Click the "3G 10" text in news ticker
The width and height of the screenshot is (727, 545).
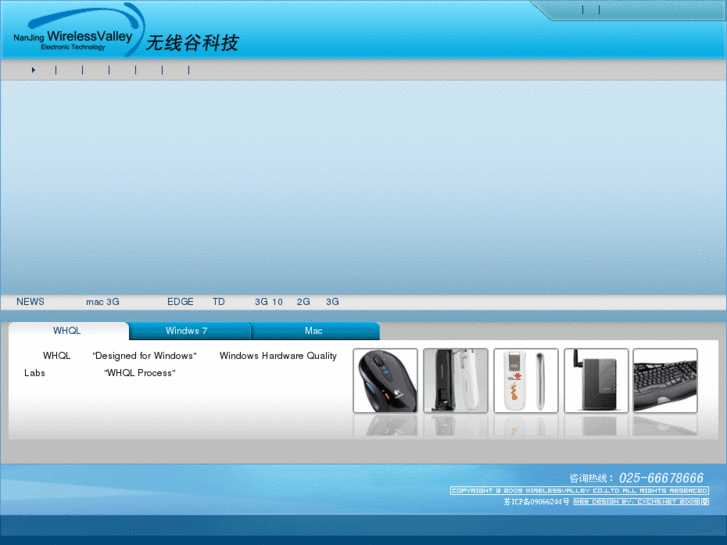pos(269,302)
